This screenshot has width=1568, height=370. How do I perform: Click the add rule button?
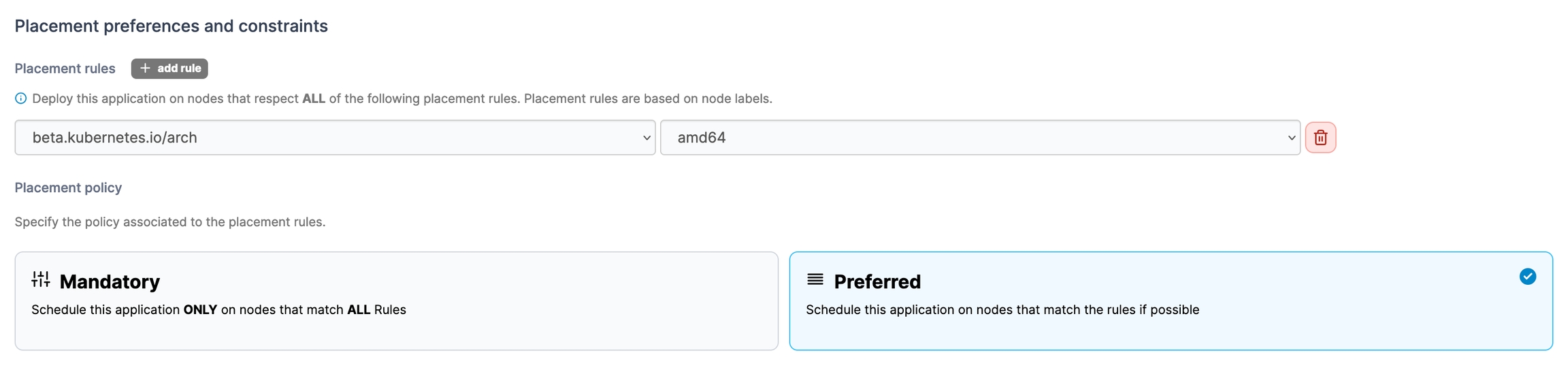coord(169,68)
